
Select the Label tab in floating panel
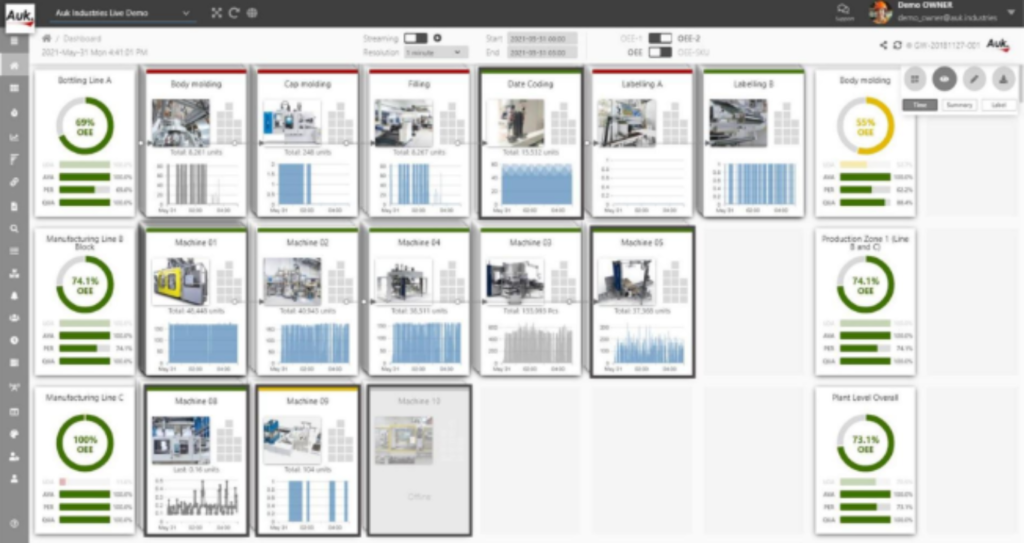coord(996,104)
